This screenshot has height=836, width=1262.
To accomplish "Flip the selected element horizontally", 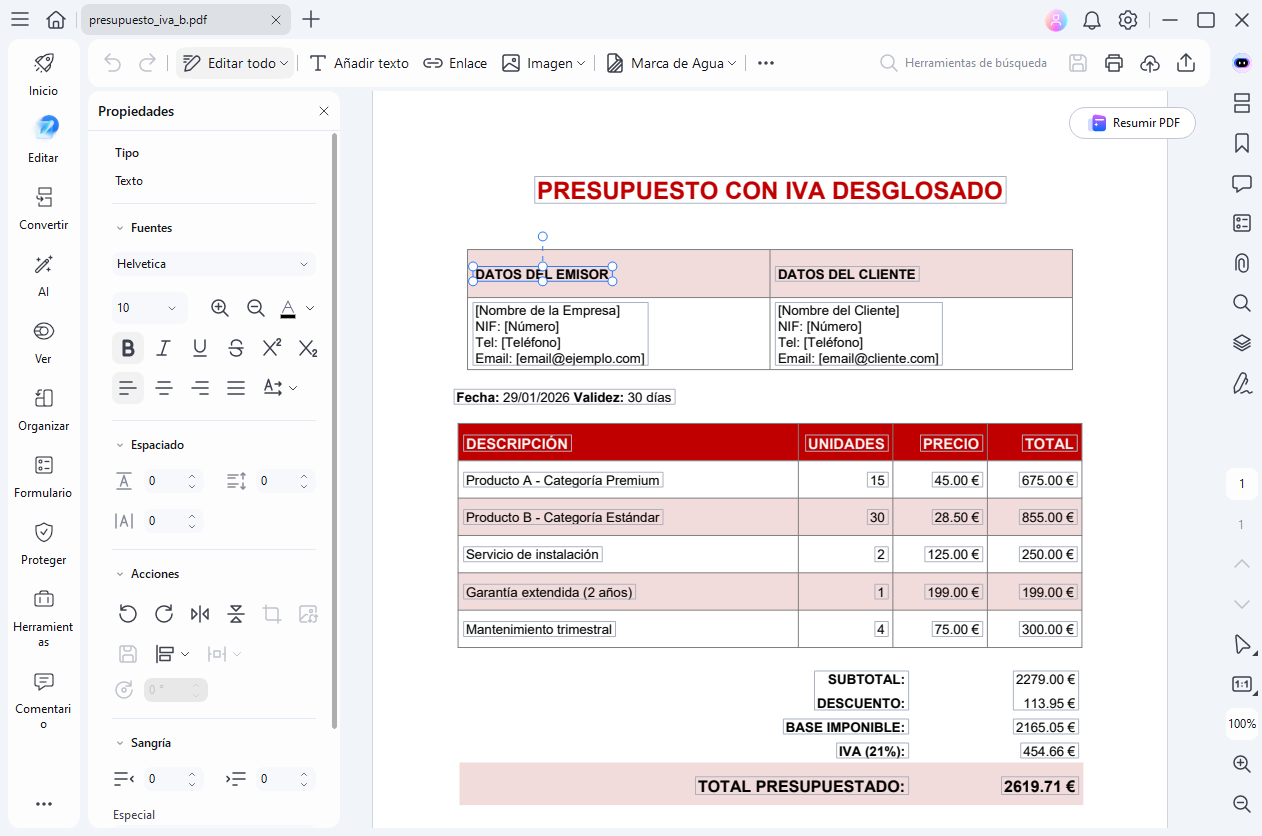I will point(199,614).
